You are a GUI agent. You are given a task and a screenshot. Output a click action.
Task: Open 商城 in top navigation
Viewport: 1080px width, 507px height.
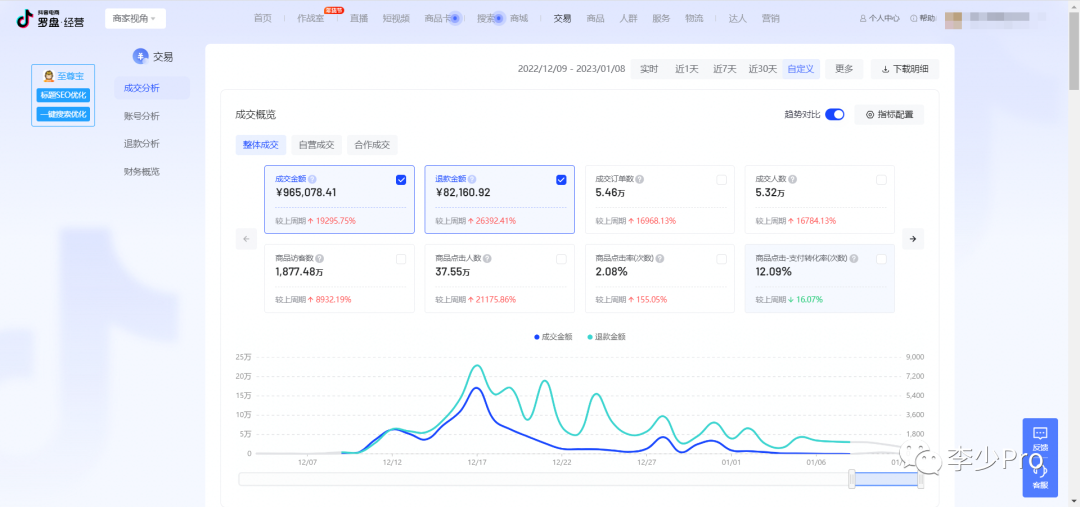click(519, 19)
